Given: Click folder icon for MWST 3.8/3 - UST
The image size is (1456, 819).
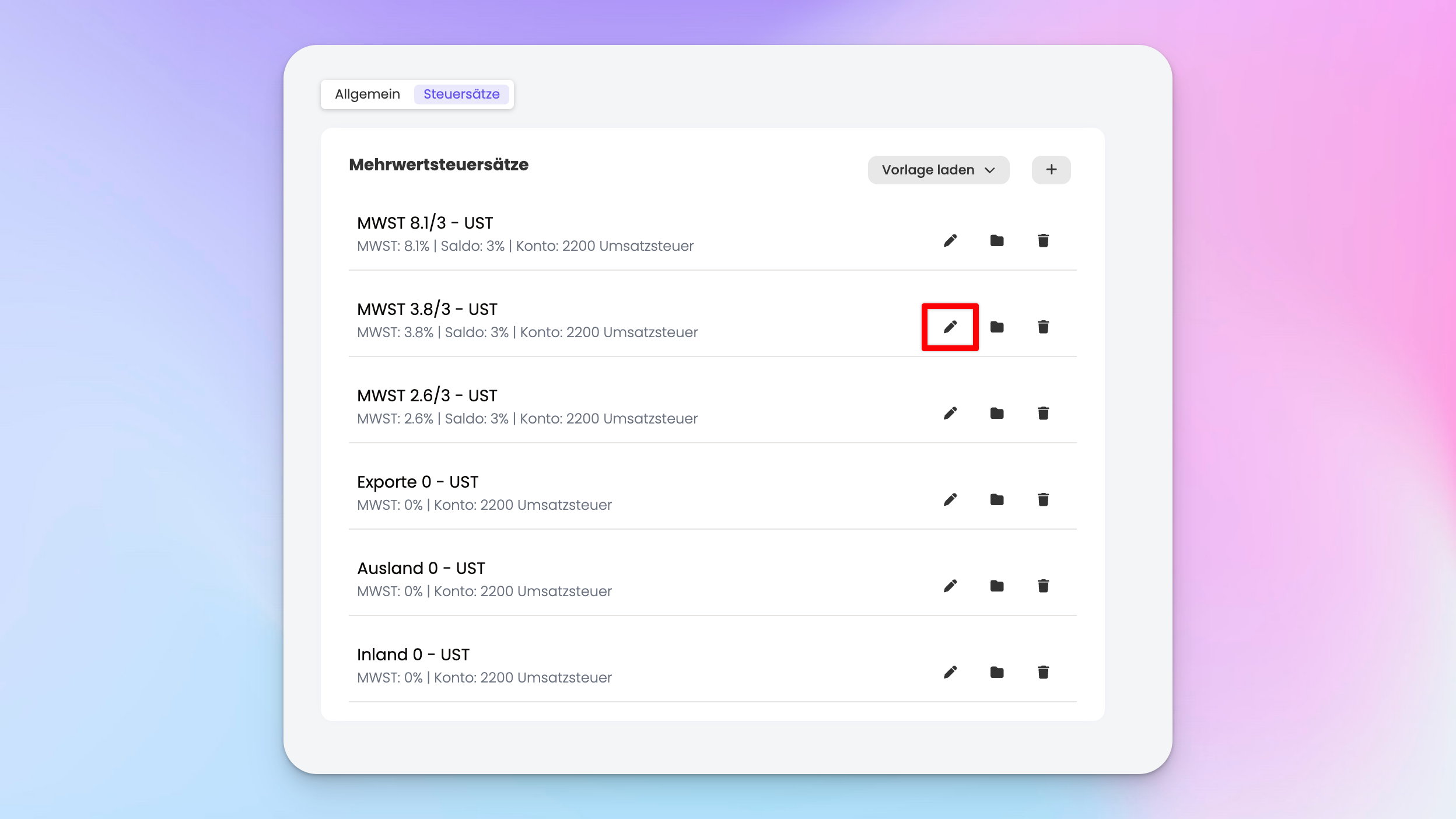Looking at the screenshot, I should pos(996,327).
